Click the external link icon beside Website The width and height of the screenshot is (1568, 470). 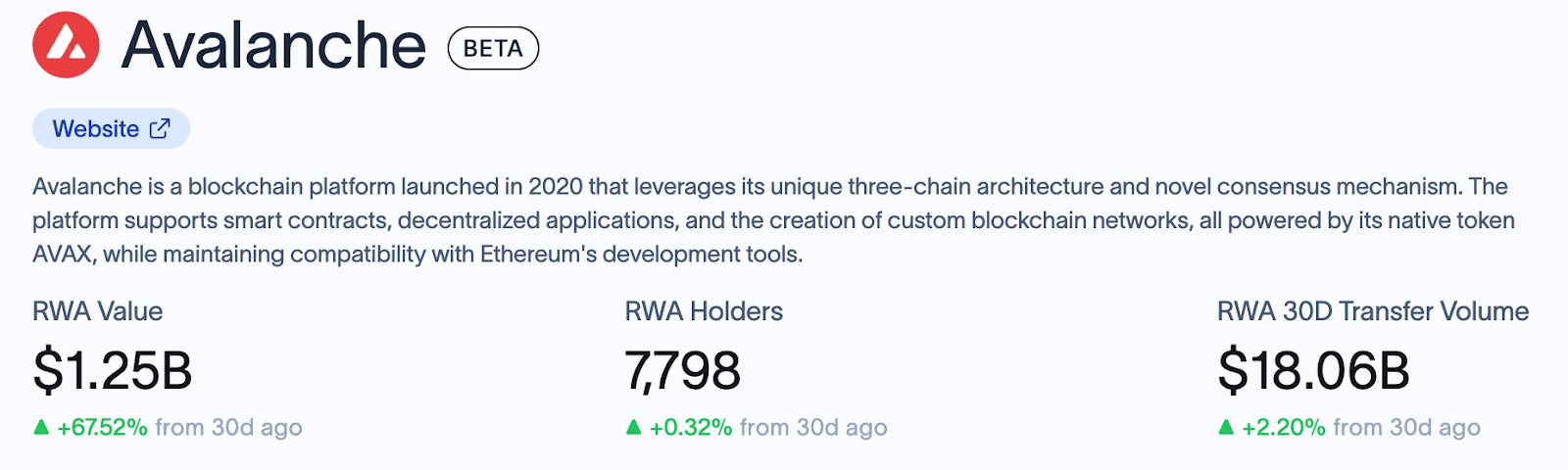tap(160, 128)
